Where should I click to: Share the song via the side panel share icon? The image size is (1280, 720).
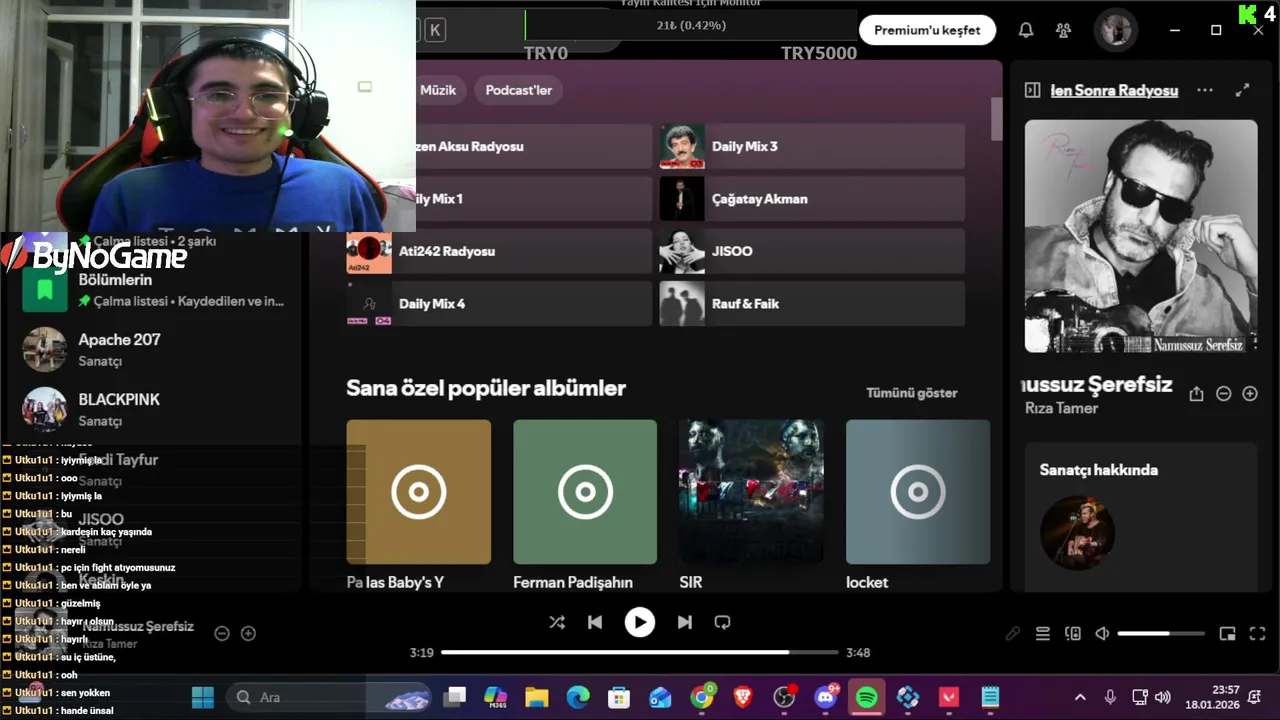(x=1196, y=394)
